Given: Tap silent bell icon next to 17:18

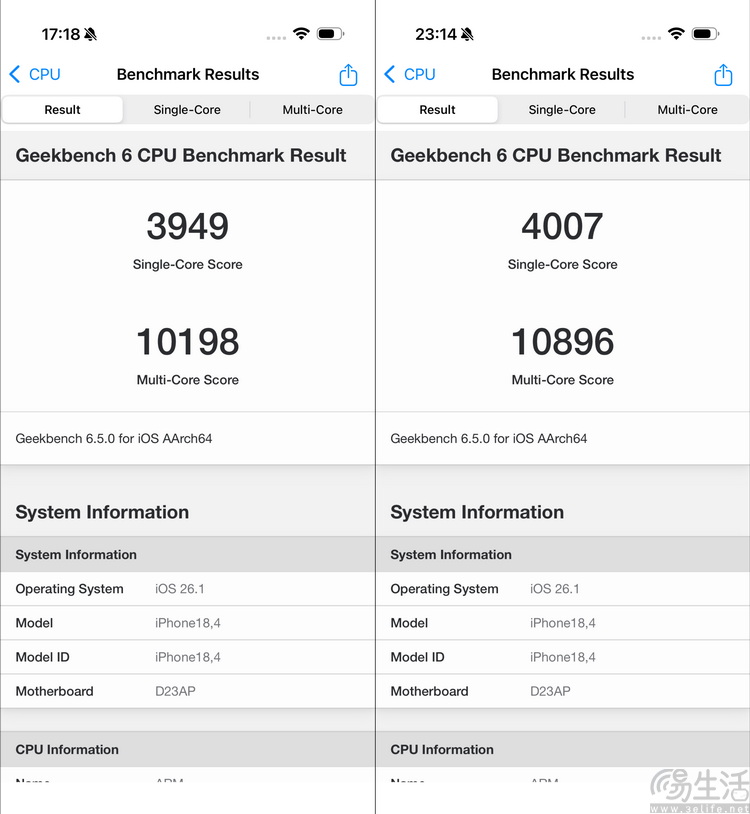Looking at the screenshot, I should pyautogui.click(x=90, y=34).
